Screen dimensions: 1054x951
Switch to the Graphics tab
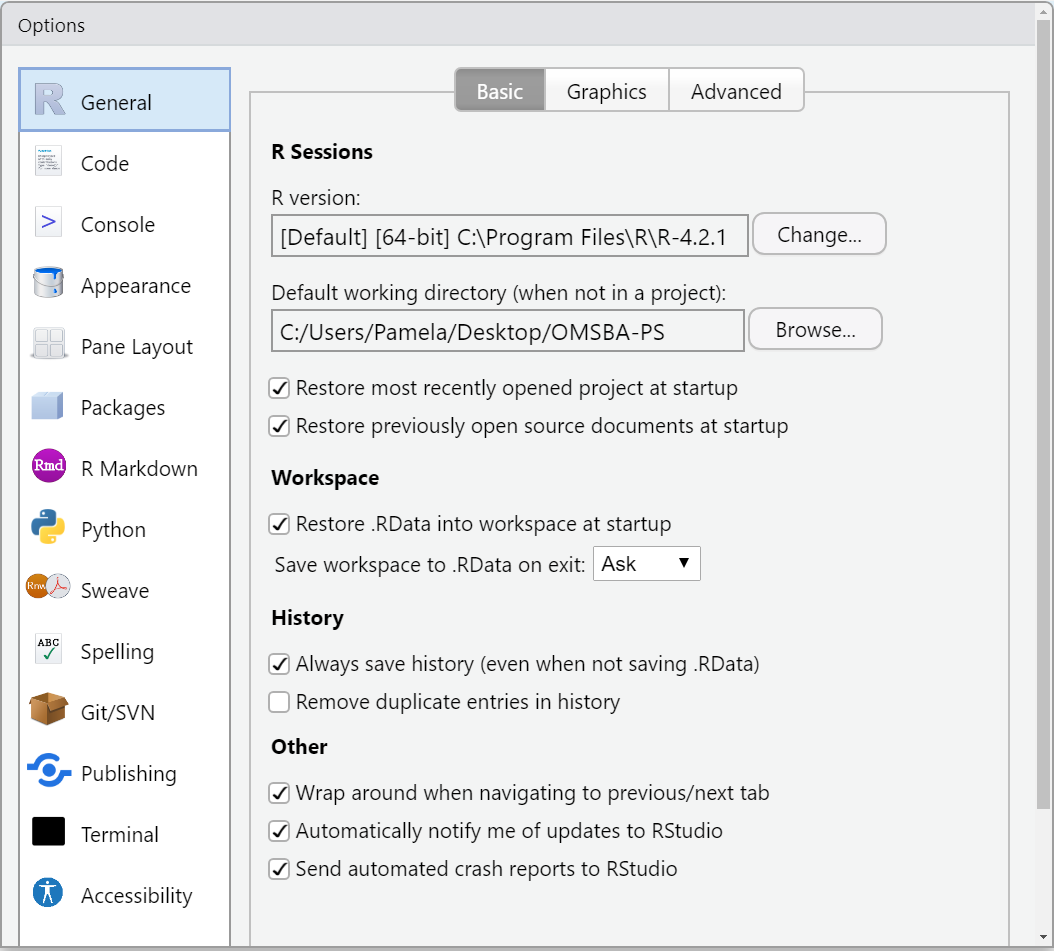pos(606,91)
